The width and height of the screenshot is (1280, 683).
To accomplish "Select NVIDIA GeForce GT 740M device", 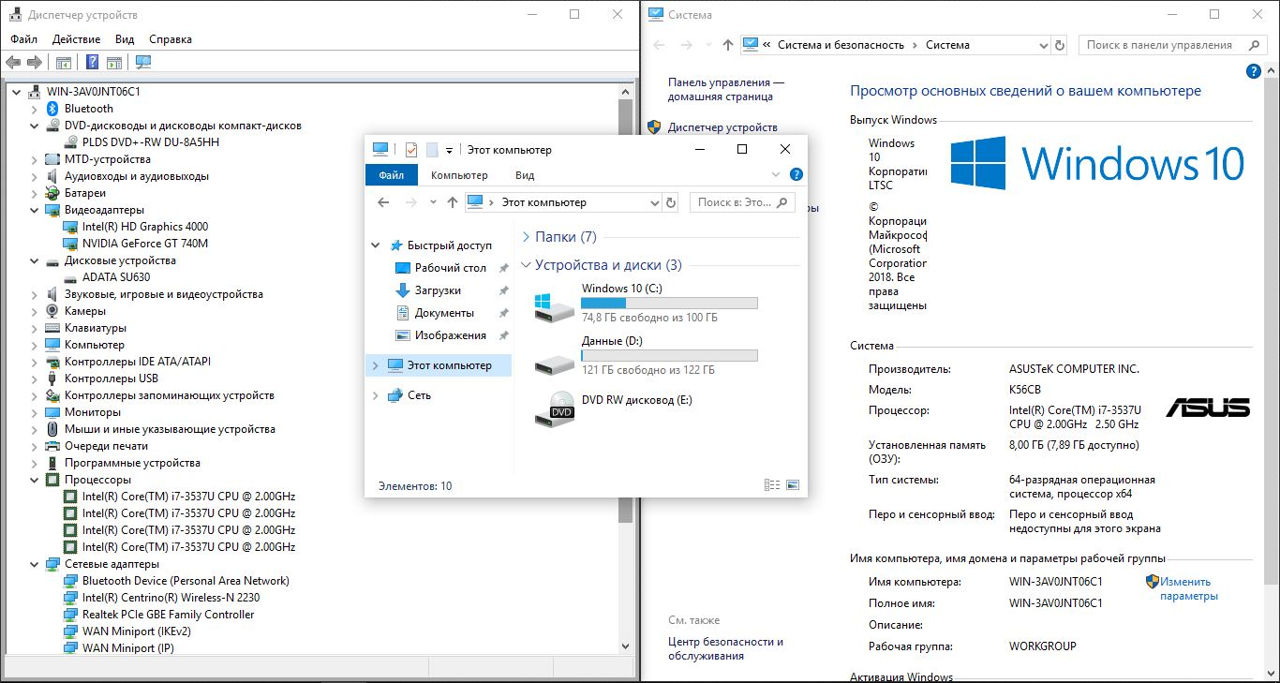I will click(x=145, y=243).
